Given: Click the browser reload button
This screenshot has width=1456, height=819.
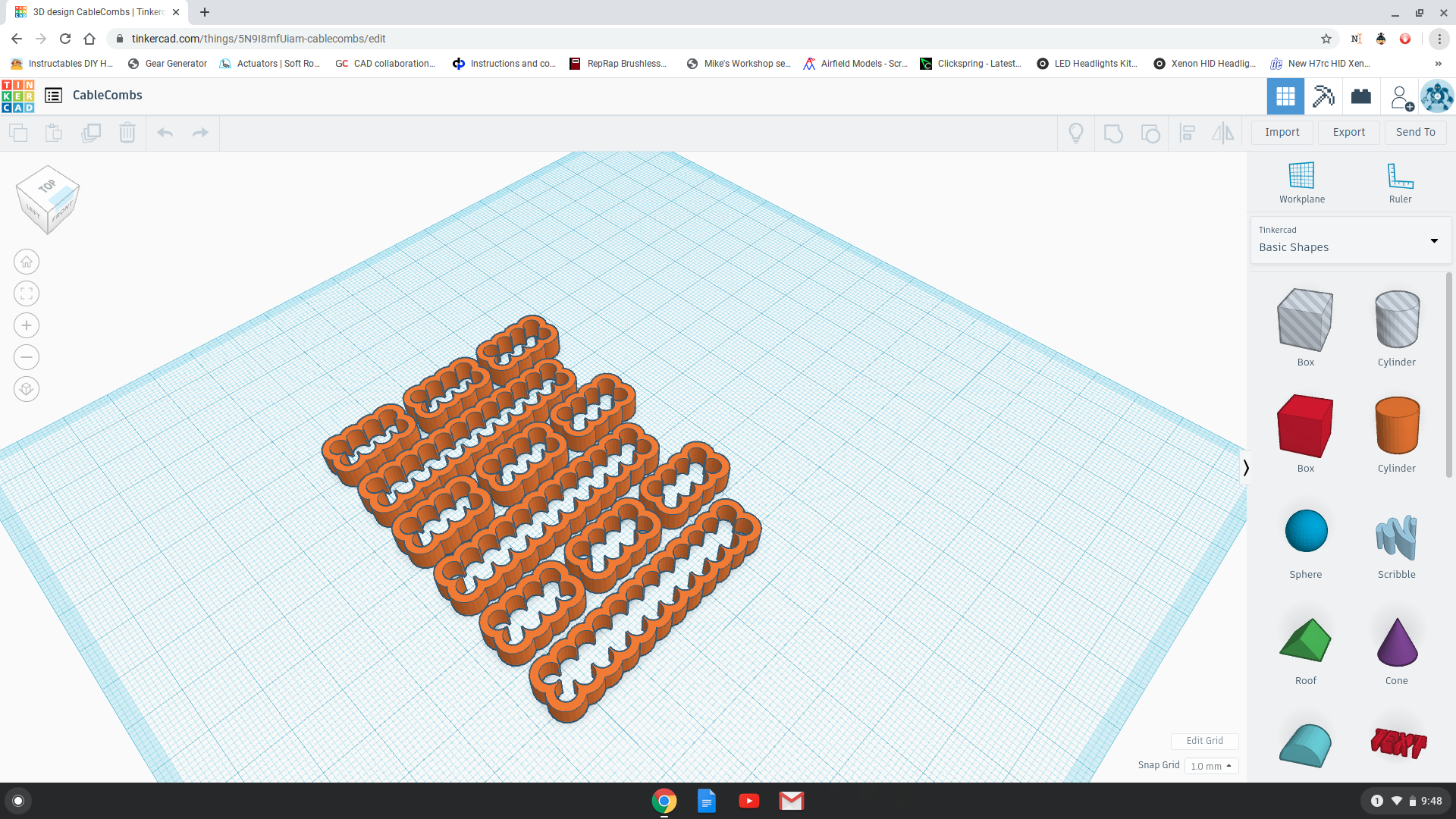Looking at the screenshot, I should [x=65, y=39].
